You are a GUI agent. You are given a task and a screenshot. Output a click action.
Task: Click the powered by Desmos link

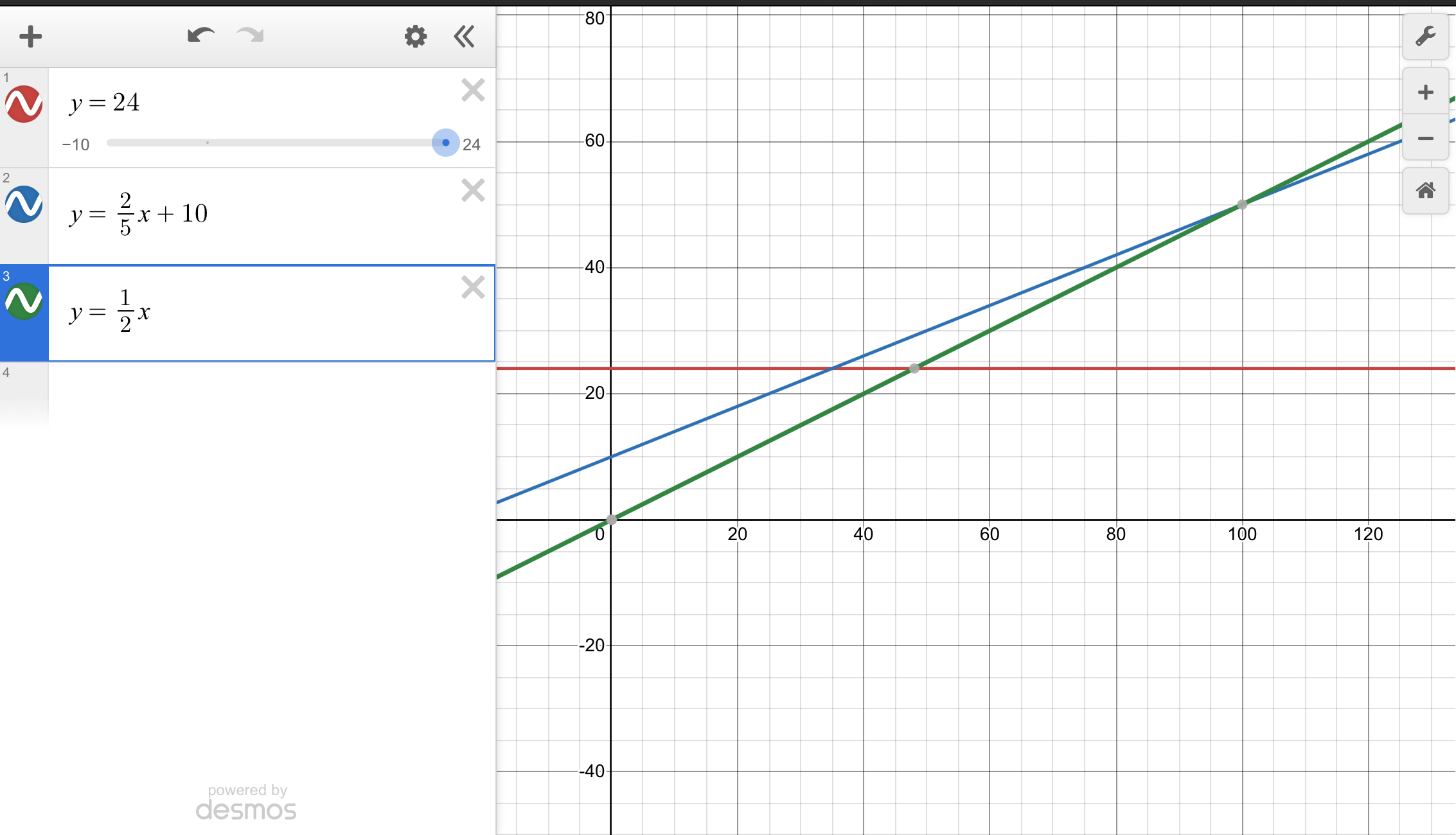(247, 803)
